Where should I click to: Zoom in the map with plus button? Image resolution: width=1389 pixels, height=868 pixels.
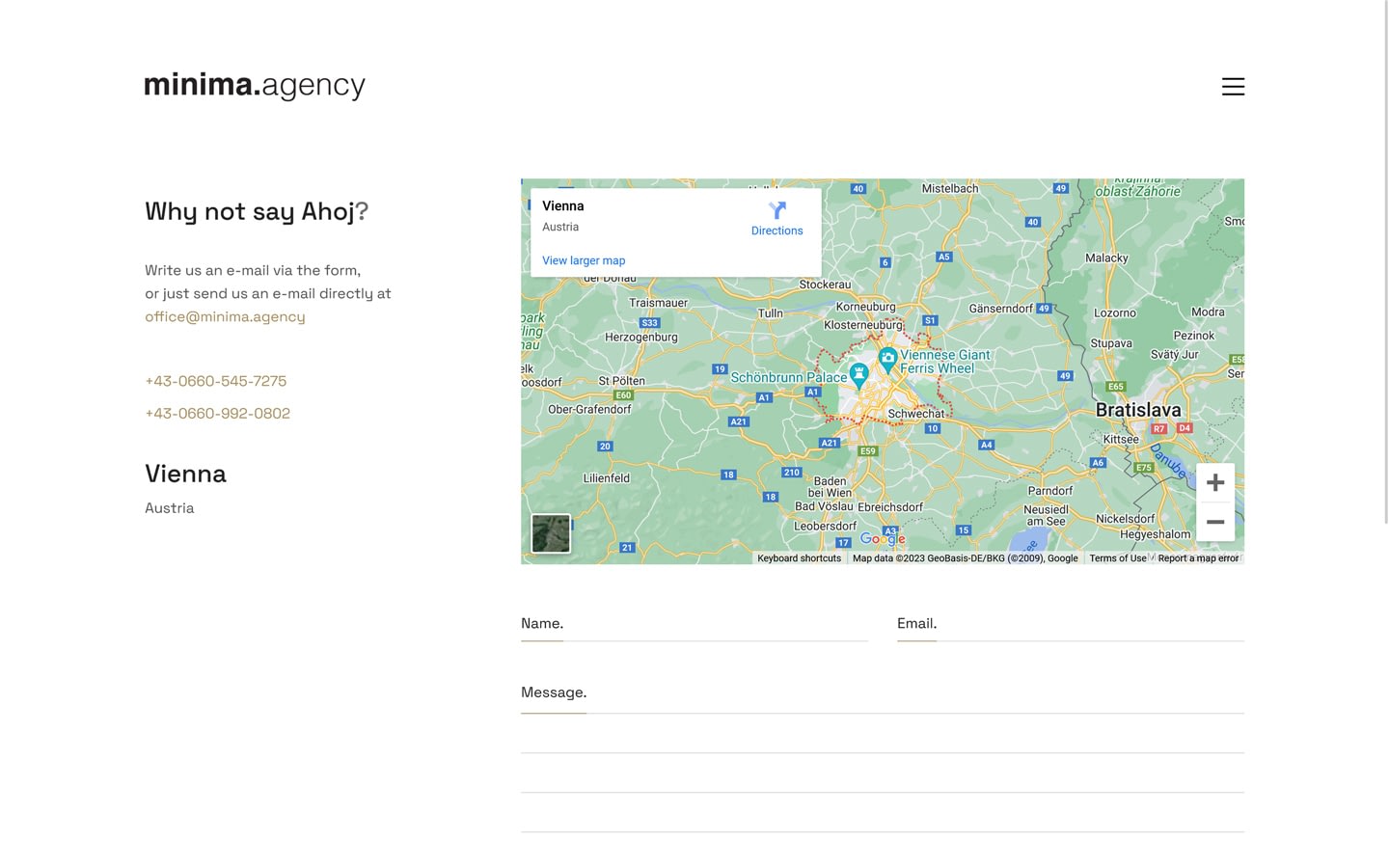click(1215, 482)
